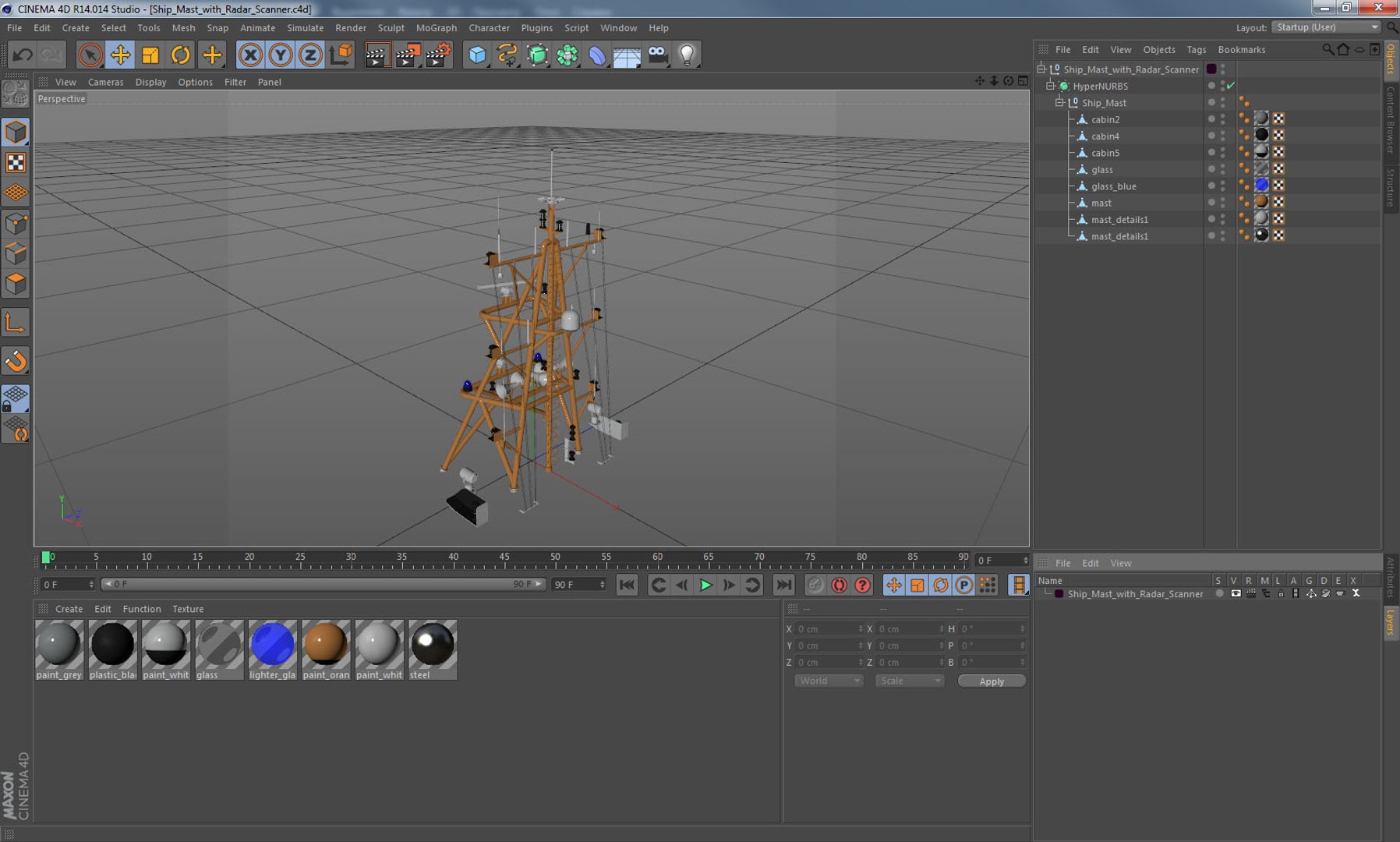Open the Layout Startup dropdown
Image resolution: width=1400 pixels, height=842 pixels.
point(1326,27)
